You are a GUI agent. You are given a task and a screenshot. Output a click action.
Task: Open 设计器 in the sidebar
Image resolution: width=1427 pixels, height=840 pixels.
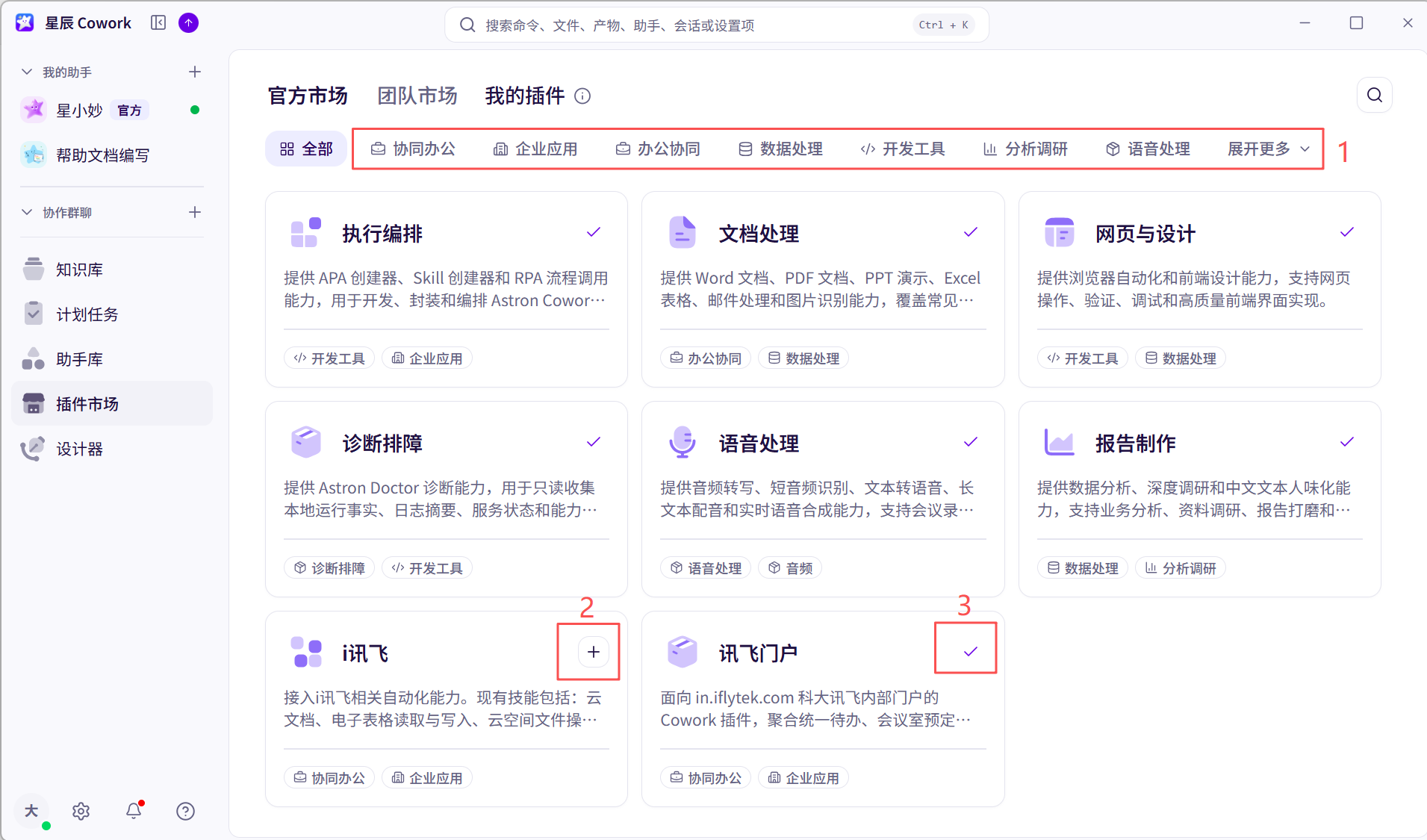[x=112, y=449]
